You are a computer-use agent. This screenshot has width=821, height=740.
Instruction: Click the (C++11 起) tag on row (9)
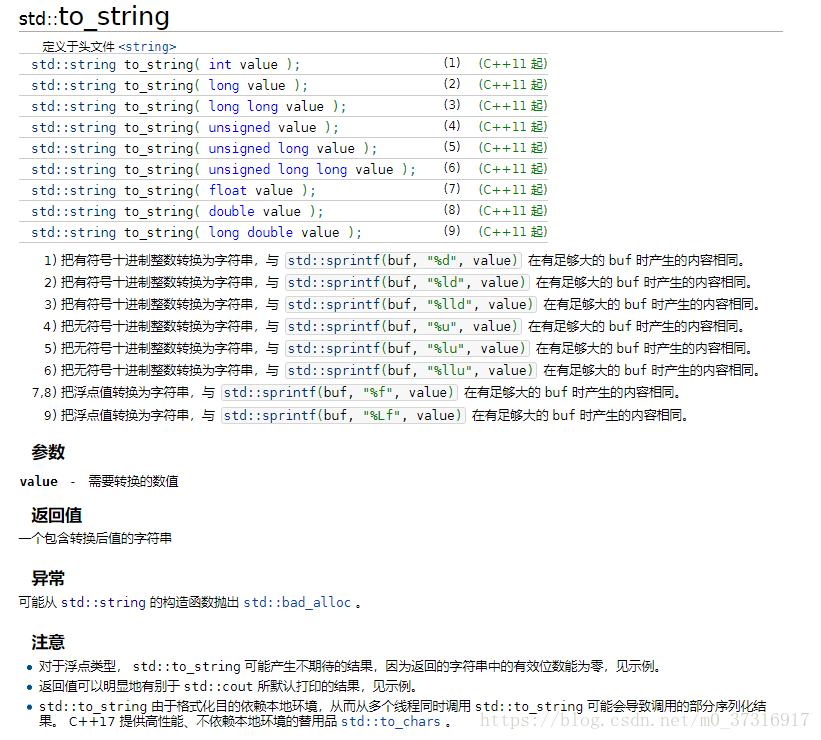[x=513, y=231]
